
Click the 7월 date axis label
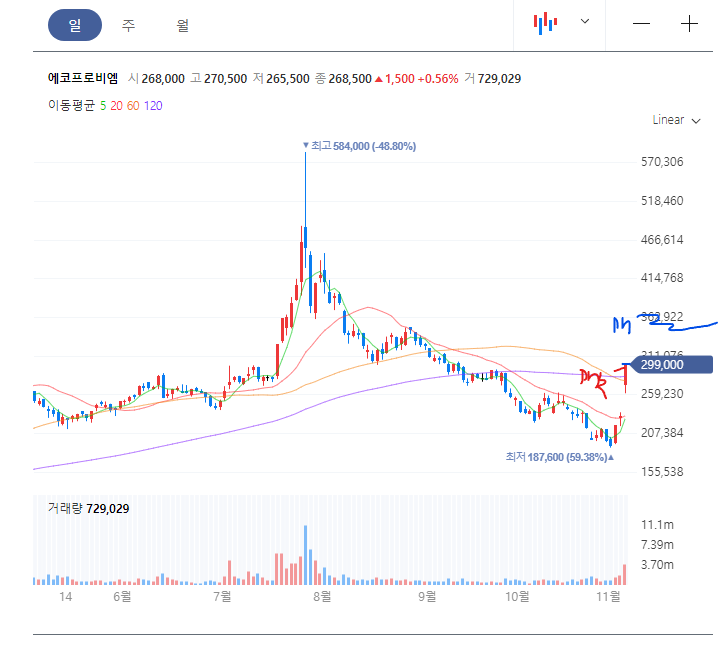pos(222,597)
